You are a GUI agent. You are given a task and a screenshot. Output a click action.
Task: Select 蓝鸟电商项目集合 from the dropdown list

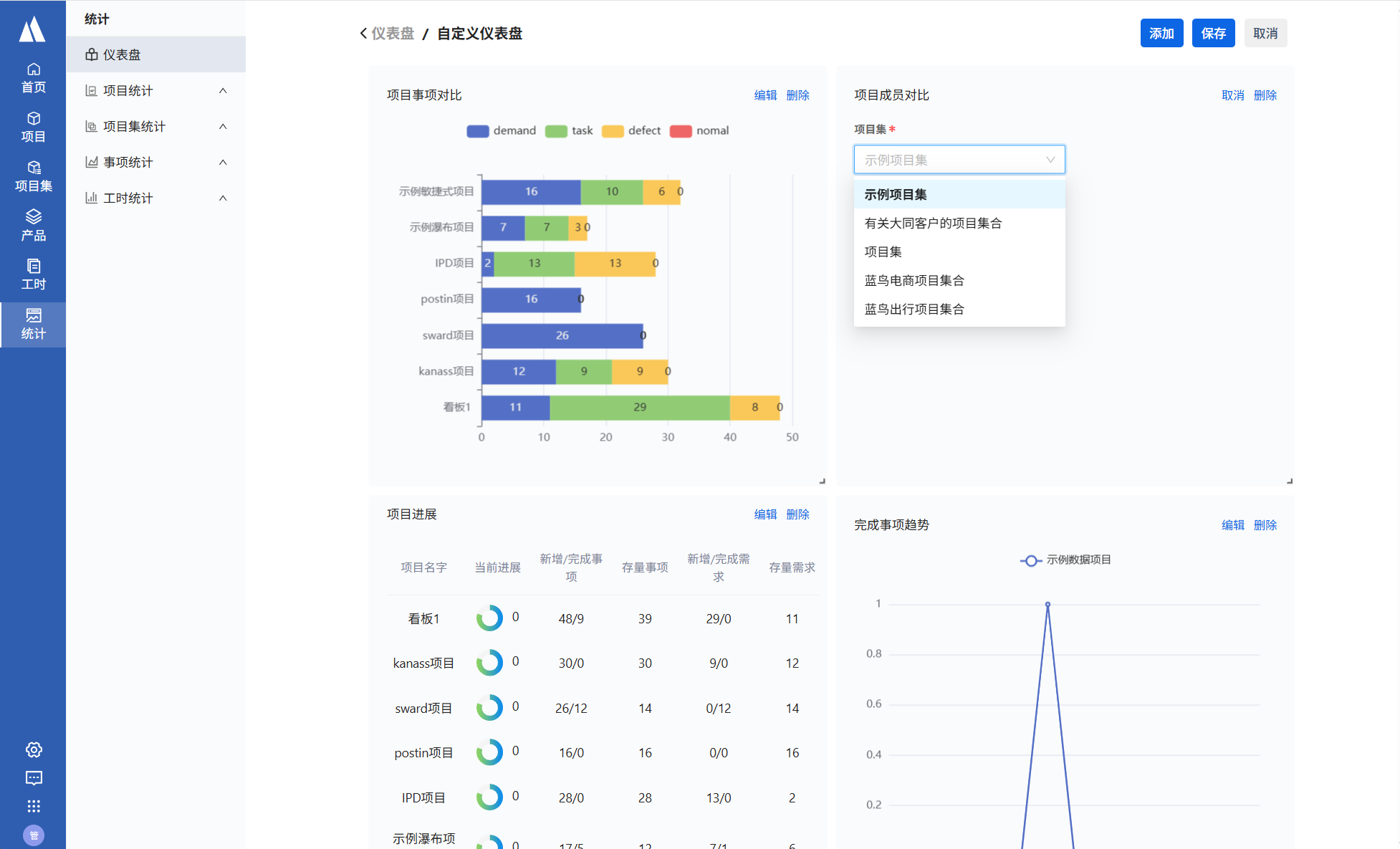[x=914, y=280]
